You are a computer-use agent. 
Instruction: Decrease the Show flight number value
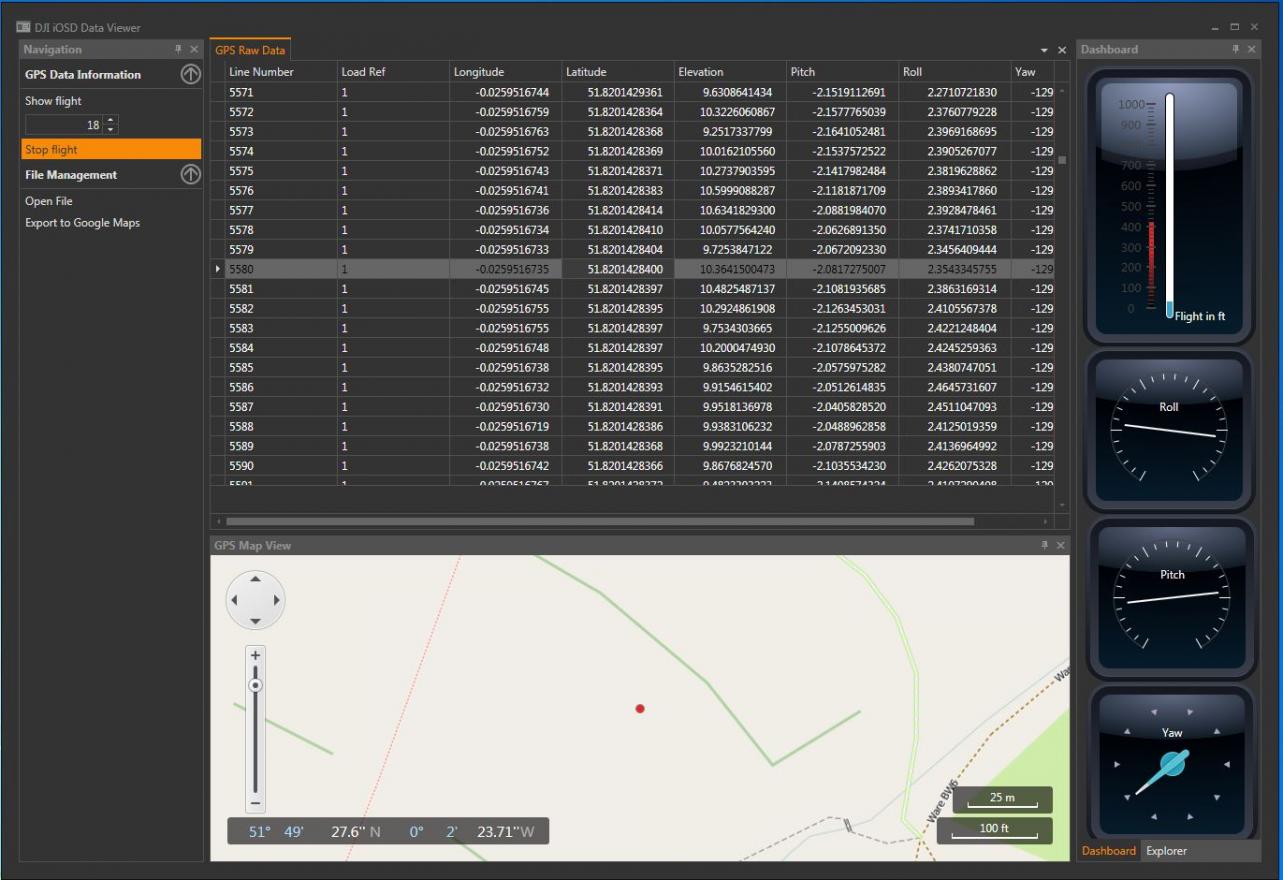(110, 130)
